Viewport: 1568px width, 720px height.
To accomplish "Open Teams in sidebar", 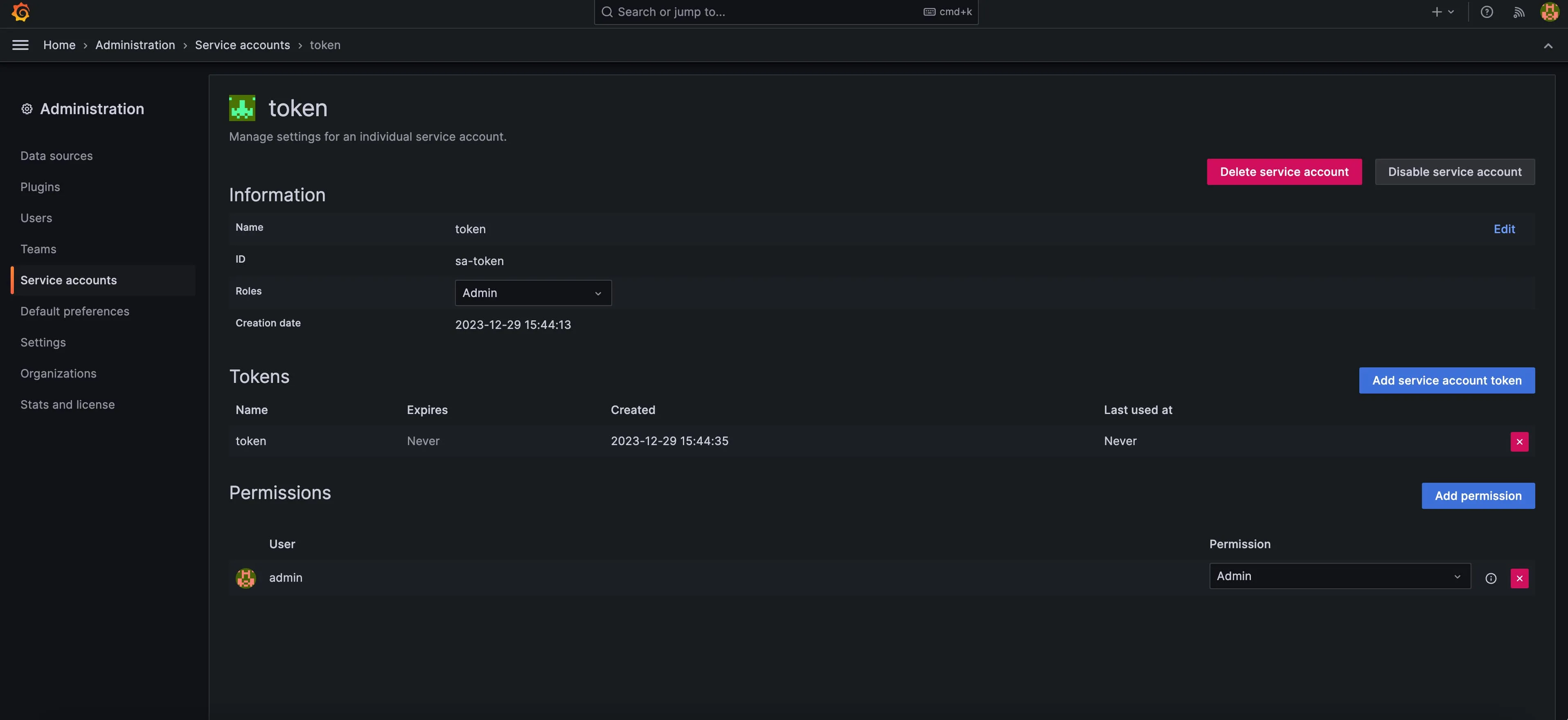I will tap(38, 249).
